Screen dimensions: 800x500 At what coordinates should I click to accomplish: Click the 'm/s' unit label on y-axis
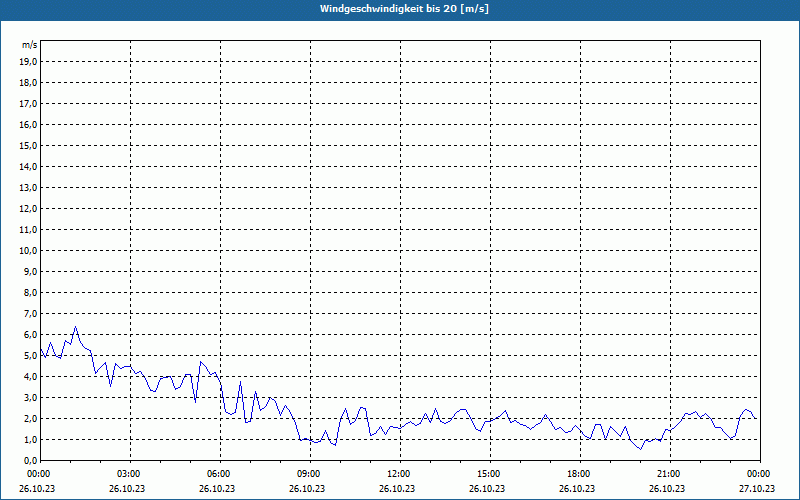pos(30,45)
